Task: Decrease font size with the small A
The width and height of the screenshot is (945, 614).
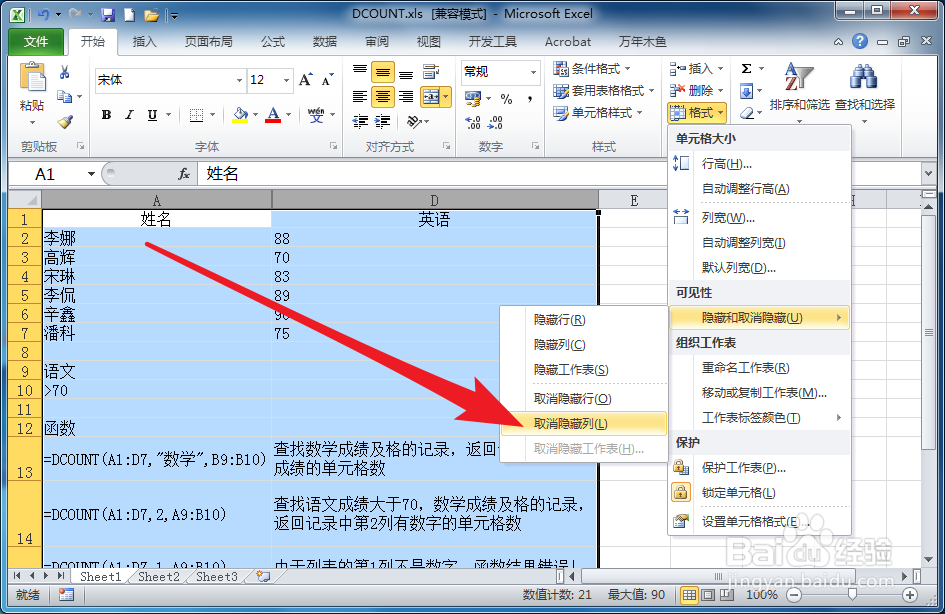Action: pos(327,80)
